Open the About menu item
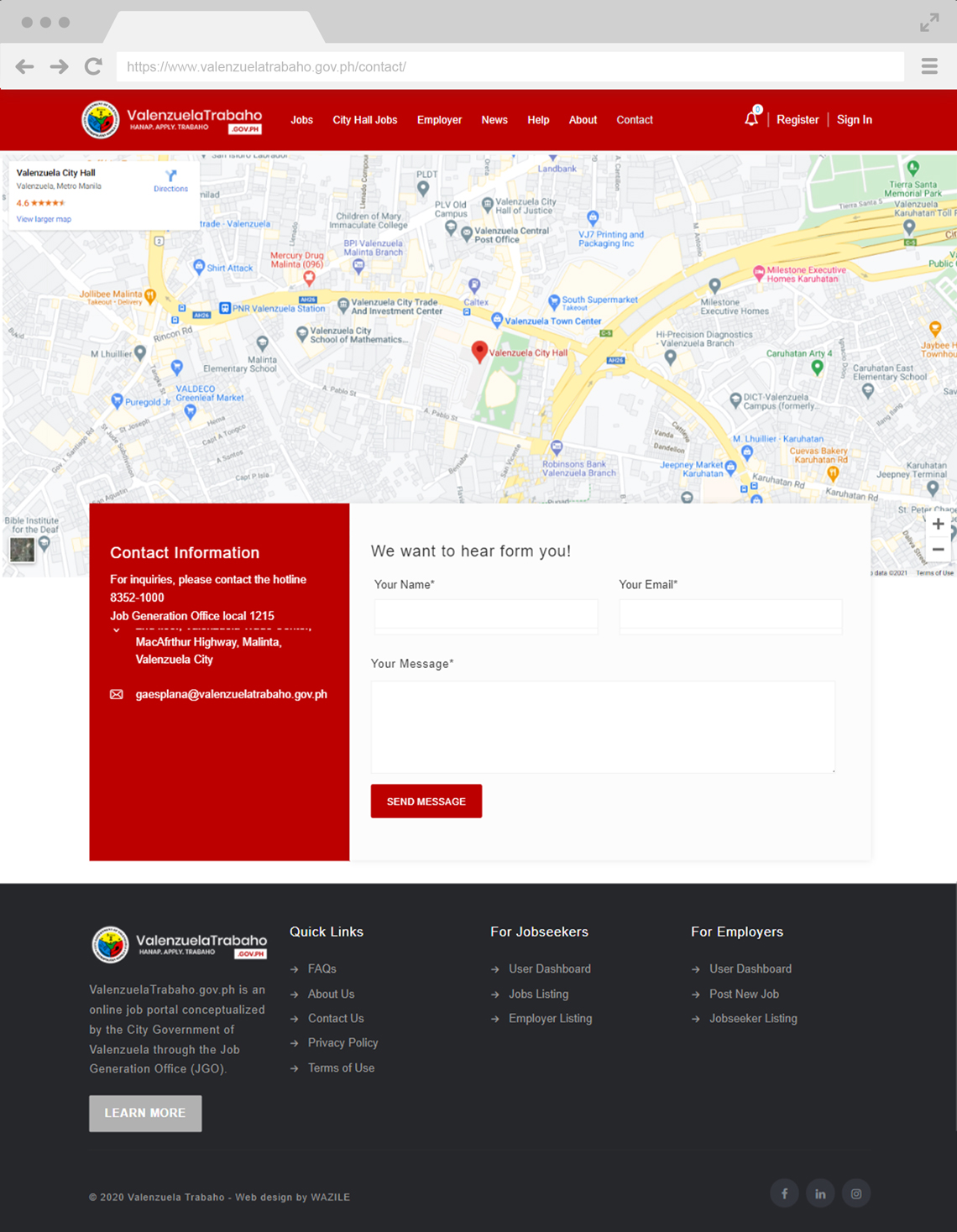 583,120
